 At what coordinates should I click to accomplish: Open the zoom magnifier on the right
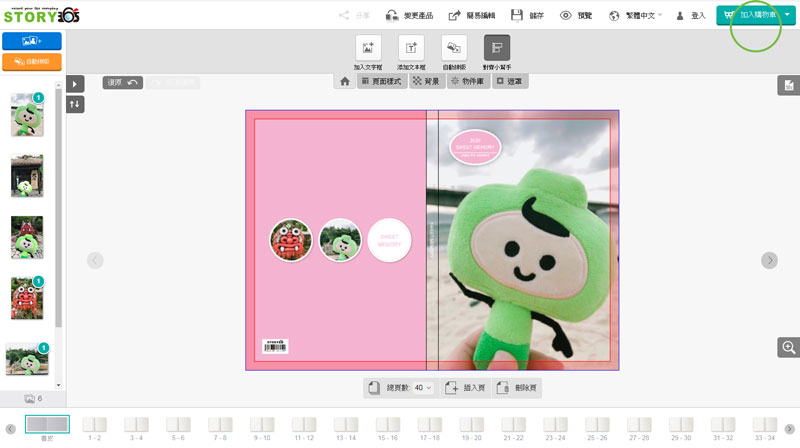(x=789, y=347)
